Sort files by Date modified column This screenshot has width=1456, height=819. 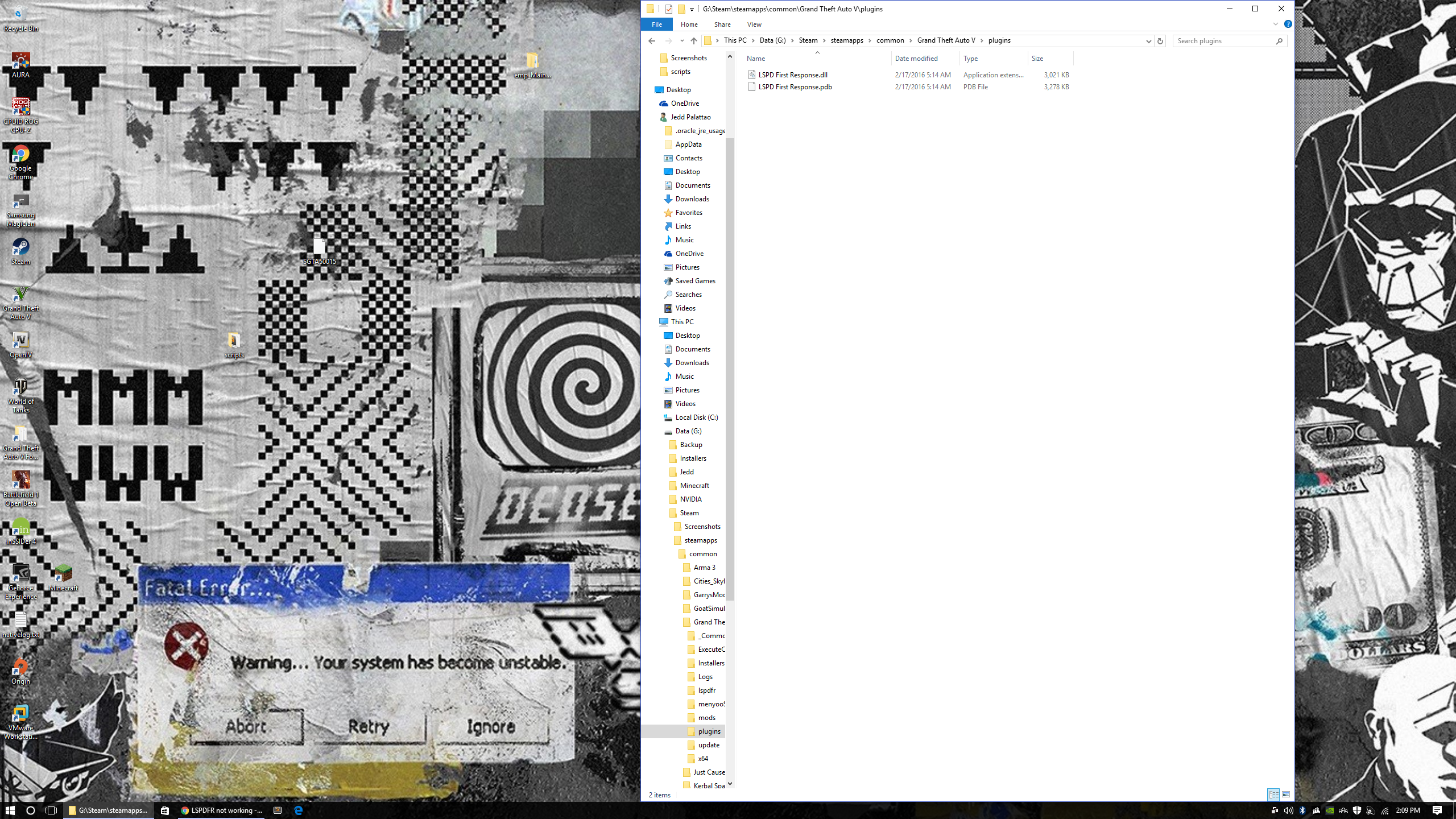click(x=916, y=59)
